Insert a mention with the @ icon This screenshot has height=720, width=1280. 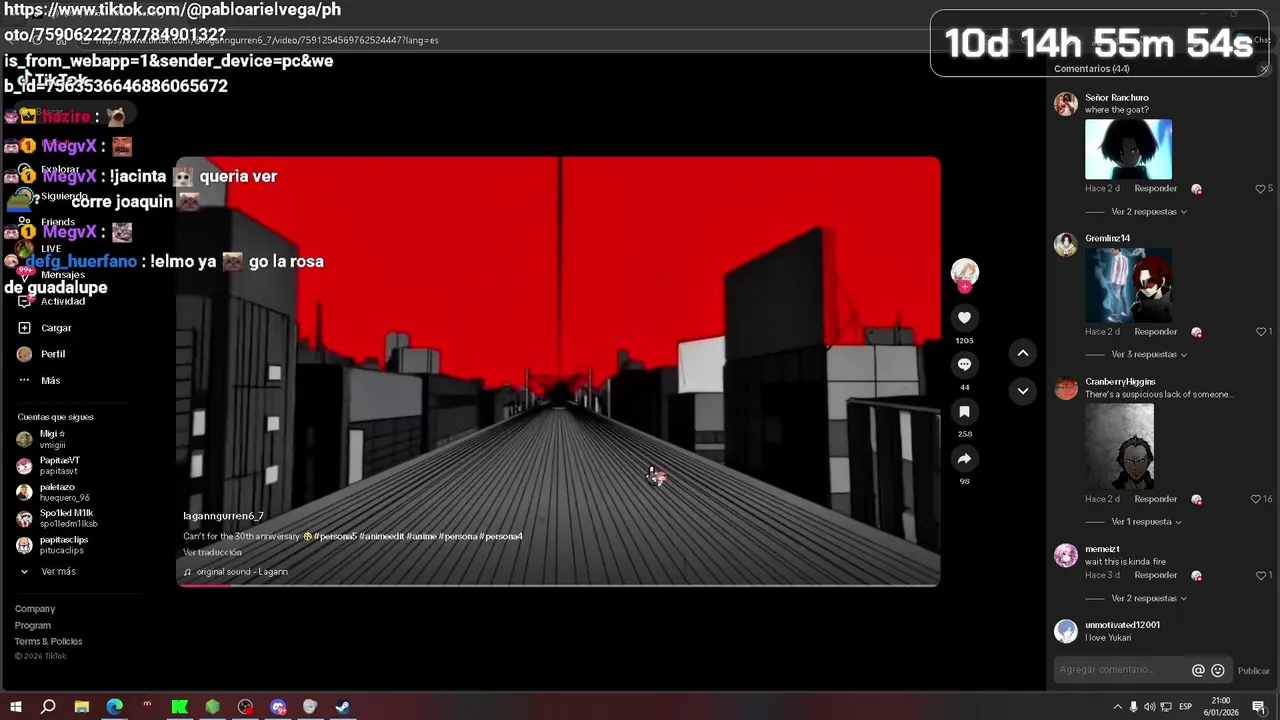pos(1198,670)
